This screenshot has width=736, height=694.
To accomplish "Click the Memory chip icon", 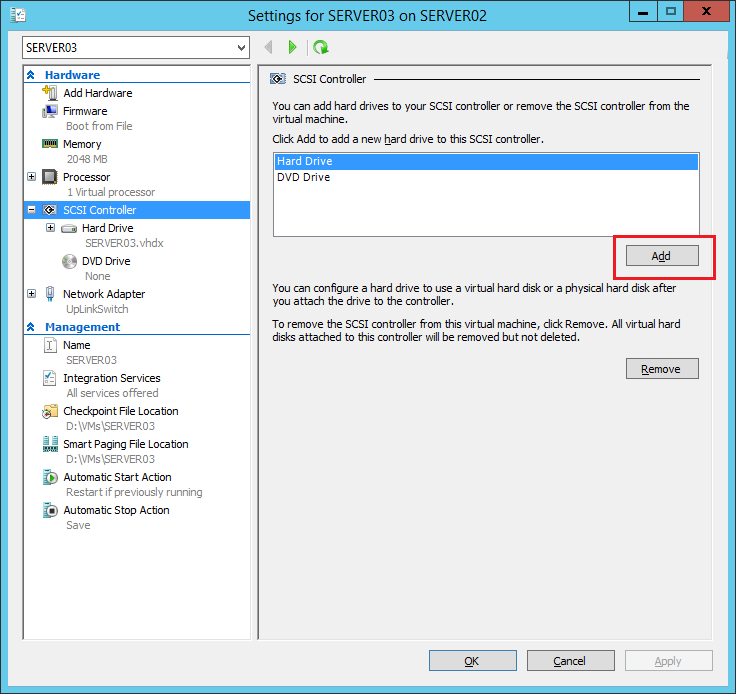I will coord(50,144).
